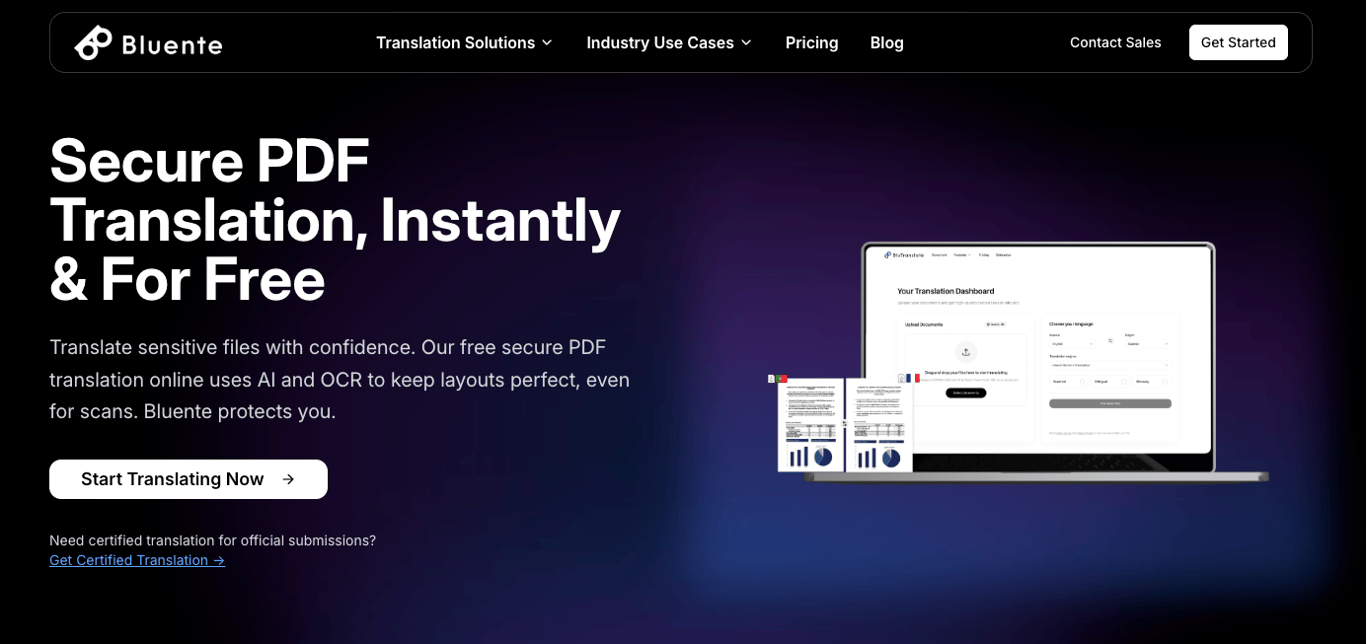Image resolution: width=1366 pixels, height=644 pixels.
Task: Click the translated document page thumbnail
Action: (x=879, y=425)
